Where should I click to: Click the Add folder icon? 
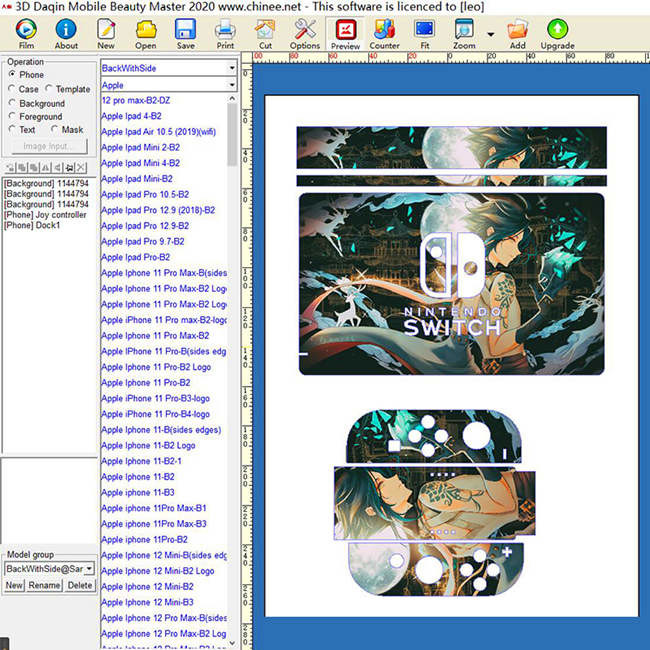coord(517,34)
